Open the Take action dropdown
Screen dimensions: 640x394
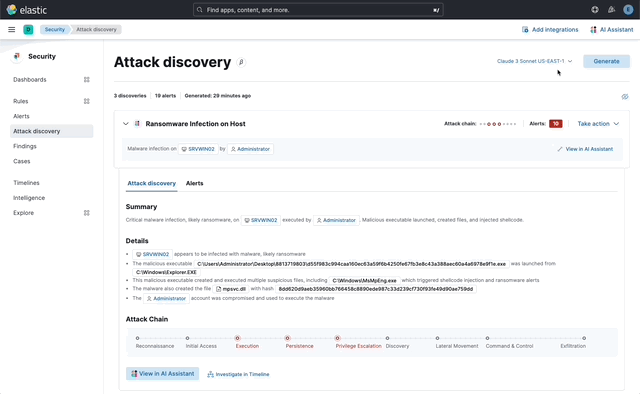(598, 124)
